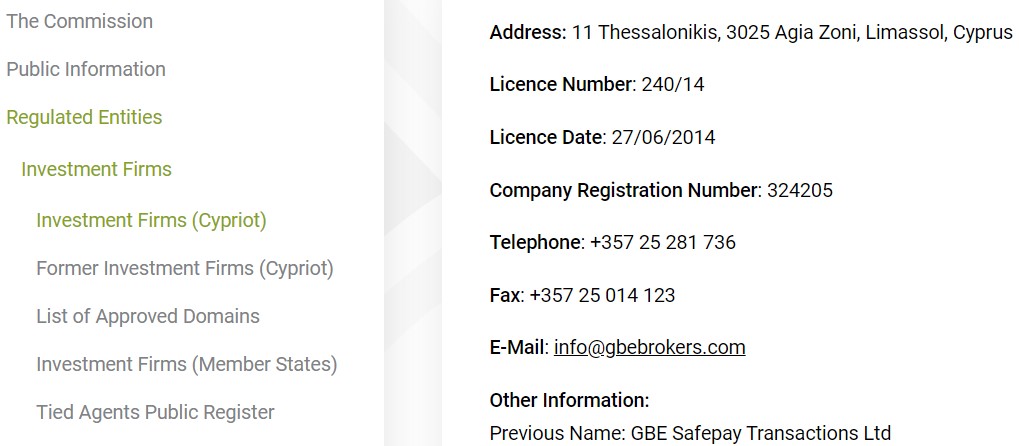This screenshot has height=446, width=1019.
Task: Open List of Approved Domains
Action: [x=148, y=316]
